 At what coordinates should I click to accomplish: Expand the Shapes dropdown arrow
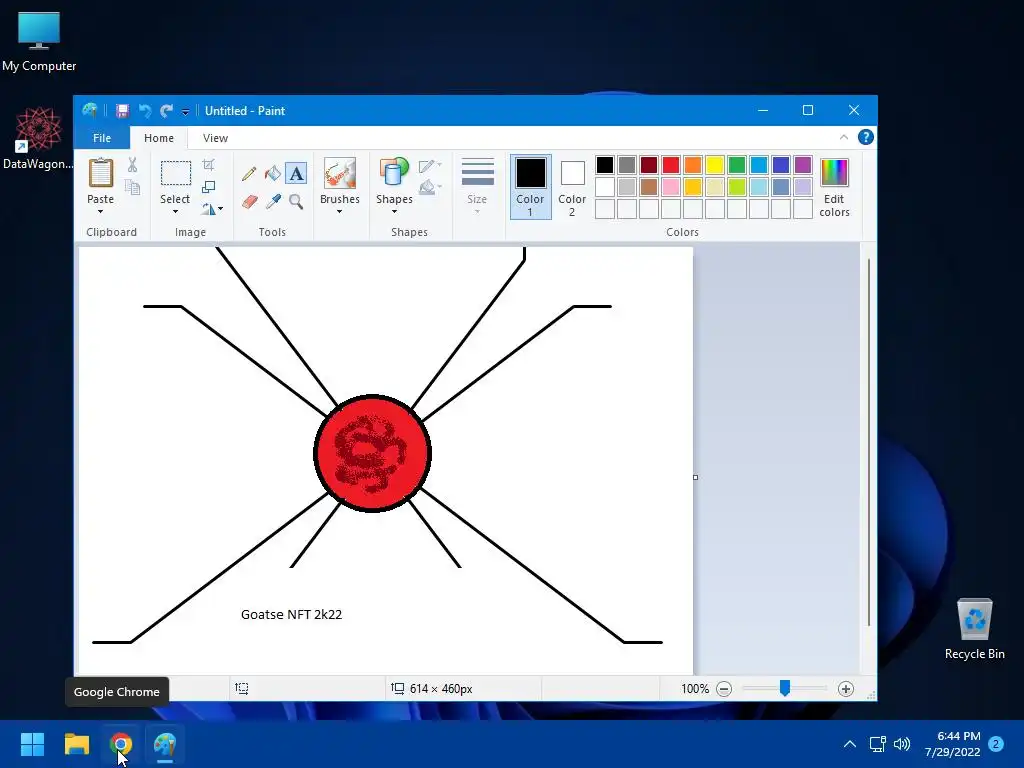pyautogui.click(x=394, y=212)
